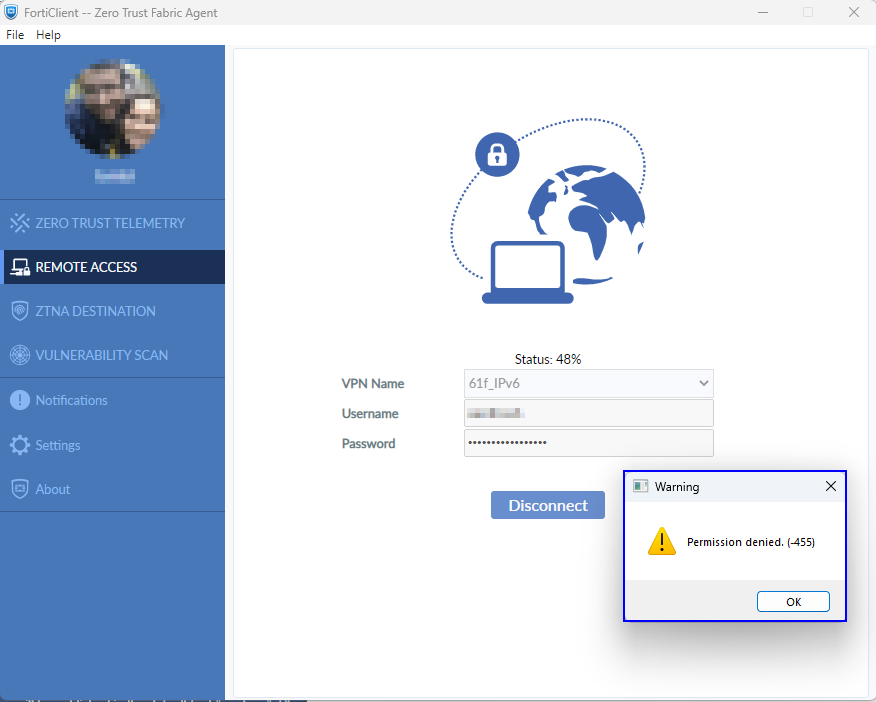Click the VPN Name field showing 61f_IPv6
876x702 pixels.
point(588,383)
